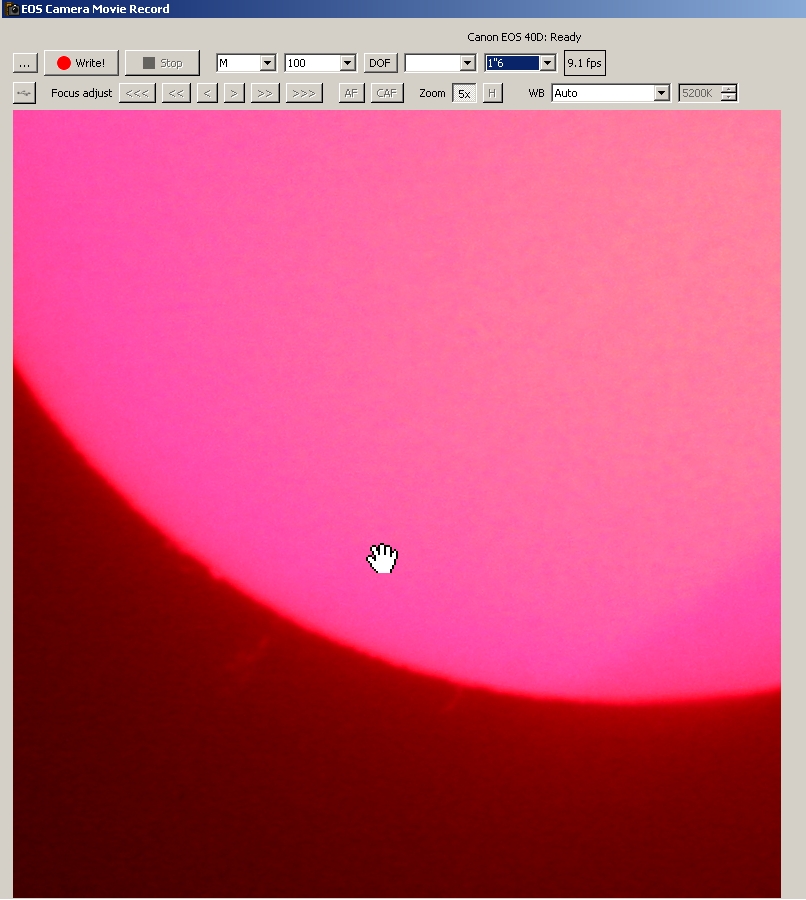Click the camera icon in title bar
The image size is (806, 900).
(11, 9)
